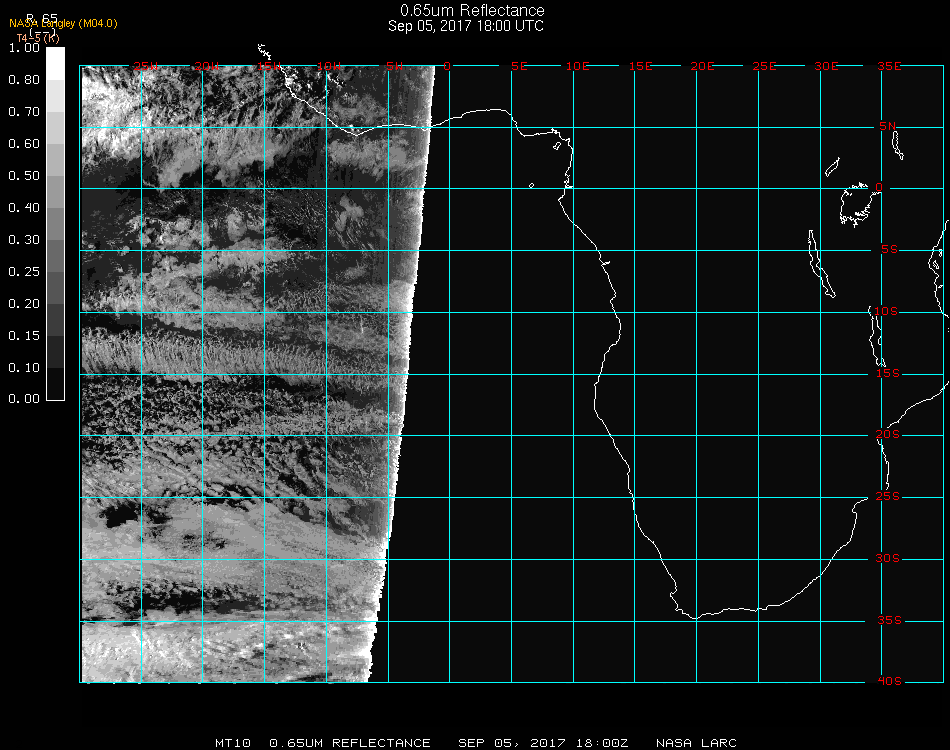
Task: Click the 'Sep 05, 2017 18:00 UTC' timestamp
Action: point(466,26)
